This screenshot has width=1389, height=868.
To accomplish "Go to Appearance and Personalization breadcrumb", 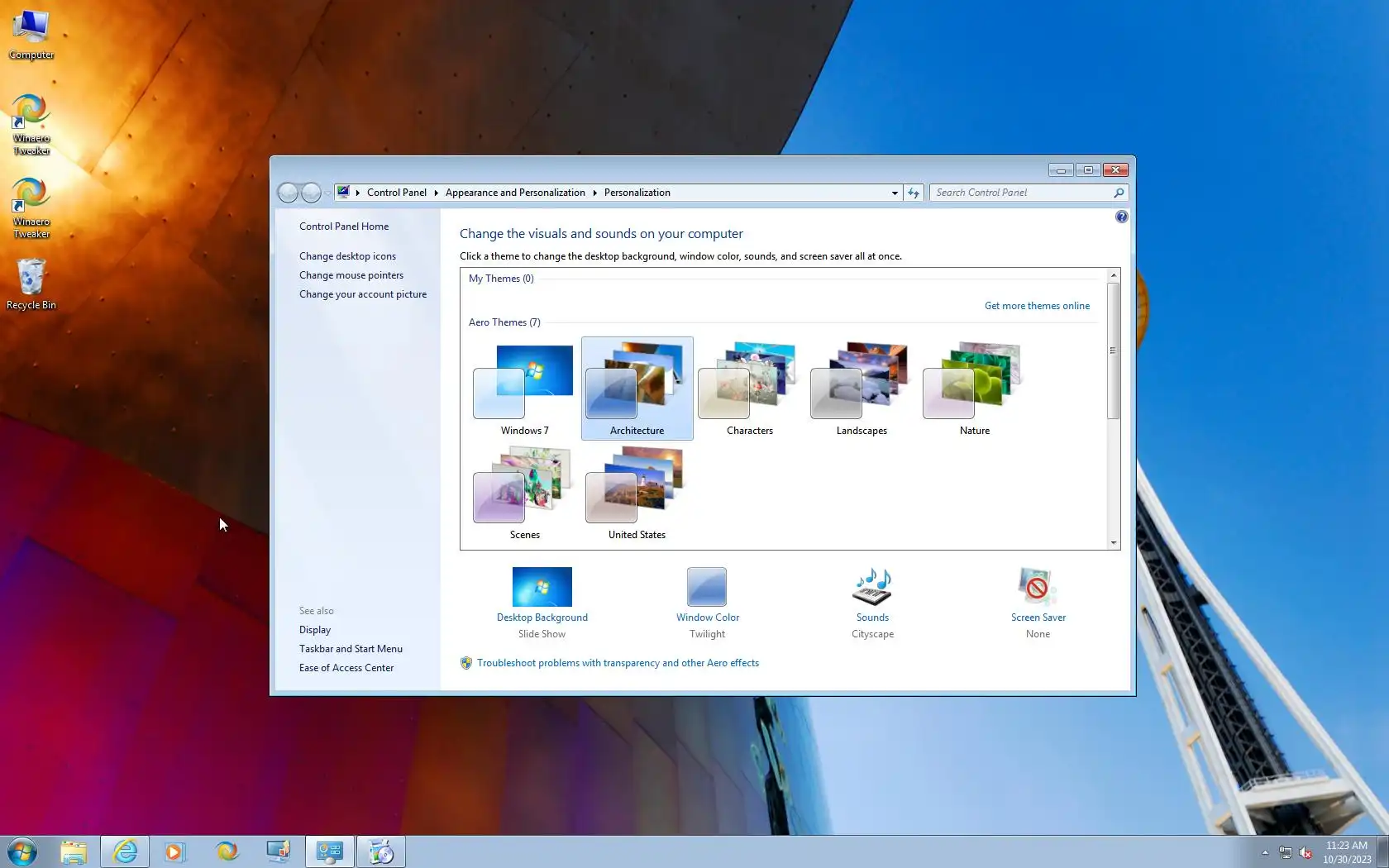I will pos(515,193).
